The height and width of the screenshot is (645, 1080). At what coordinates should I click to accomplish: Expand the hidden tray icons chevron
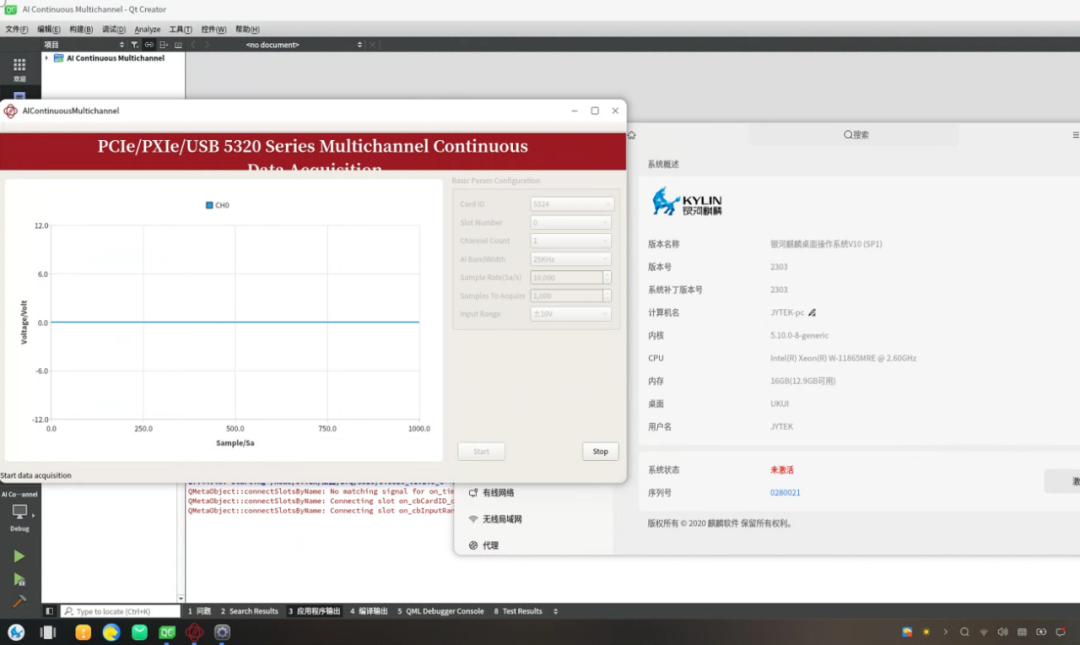946,632
